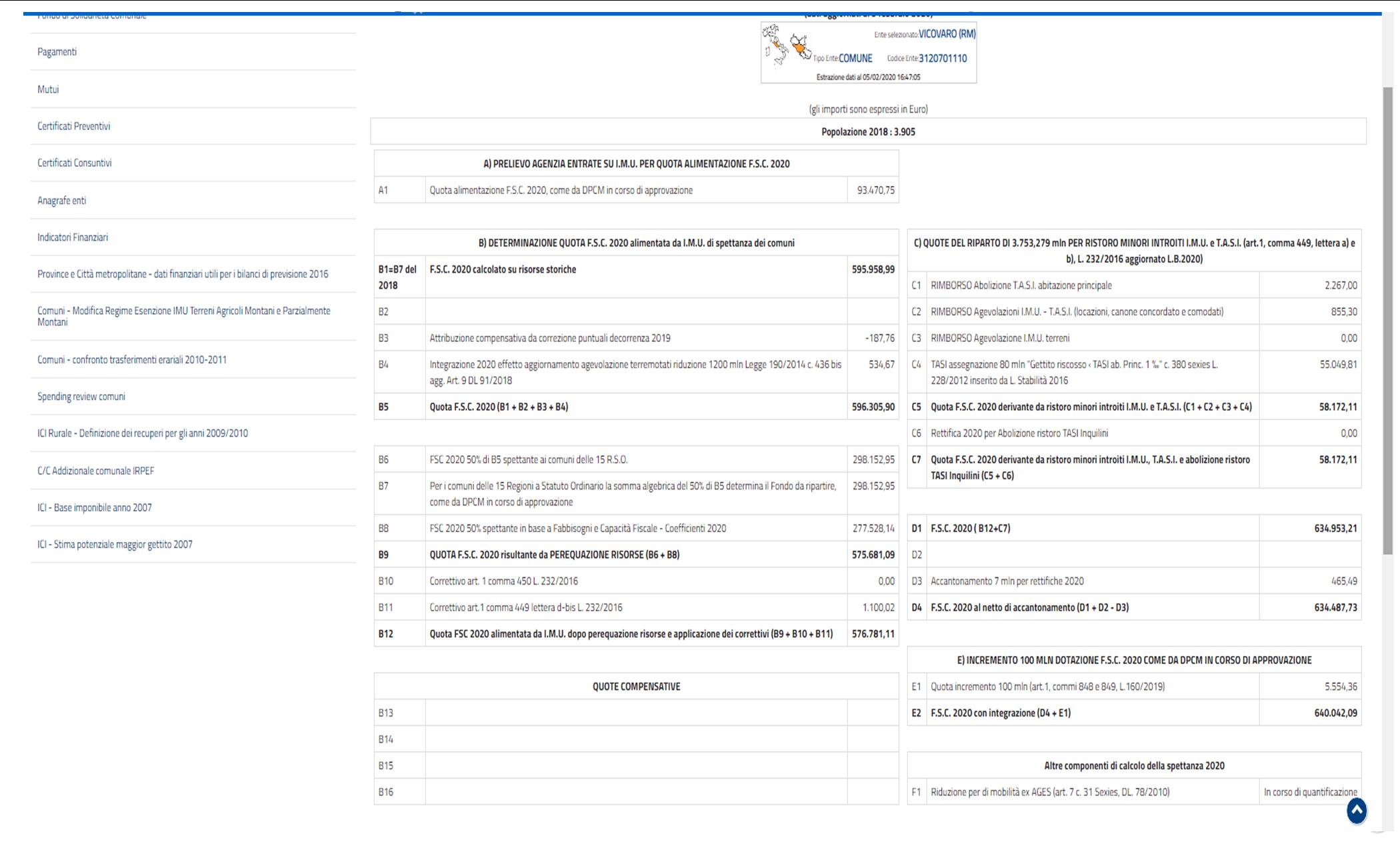Screen dimensions: 1400x850
Task: Click the B8 value 277.528,14
Action: point(873,528)
